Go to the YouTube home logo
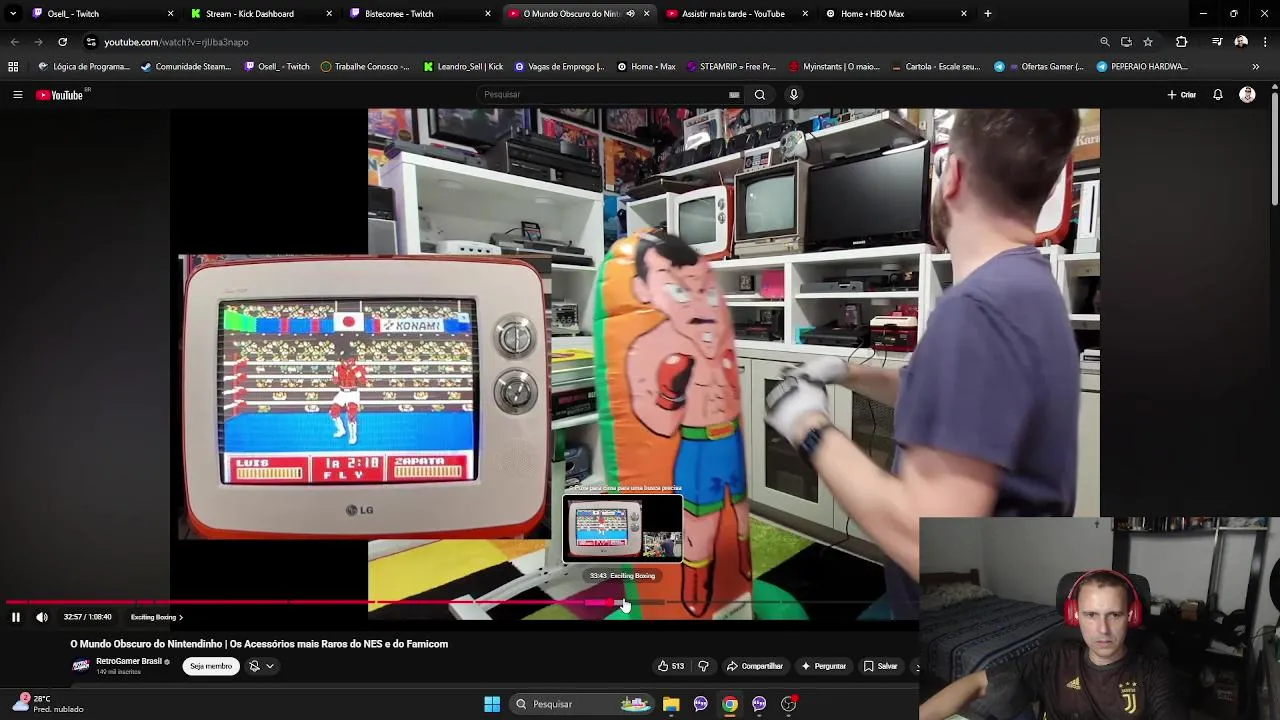The image size is (1280, 720). [60, 95]
